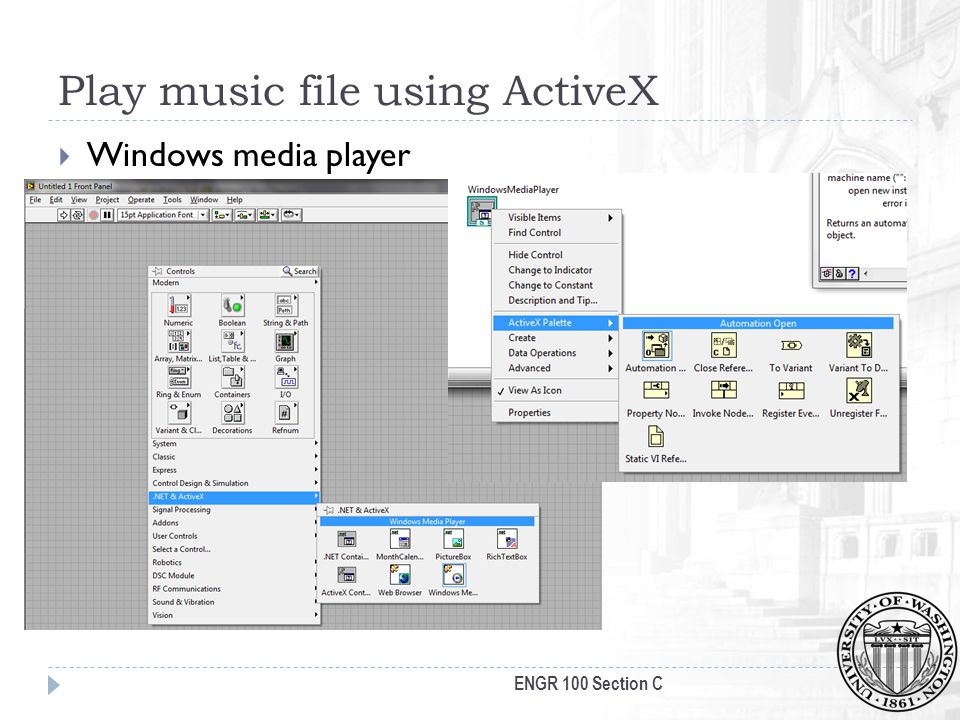The height and width of the screenshot is (720, 960).
Task: Open the Tools menu
Action: pyautogui.click(x=172, y=200)
